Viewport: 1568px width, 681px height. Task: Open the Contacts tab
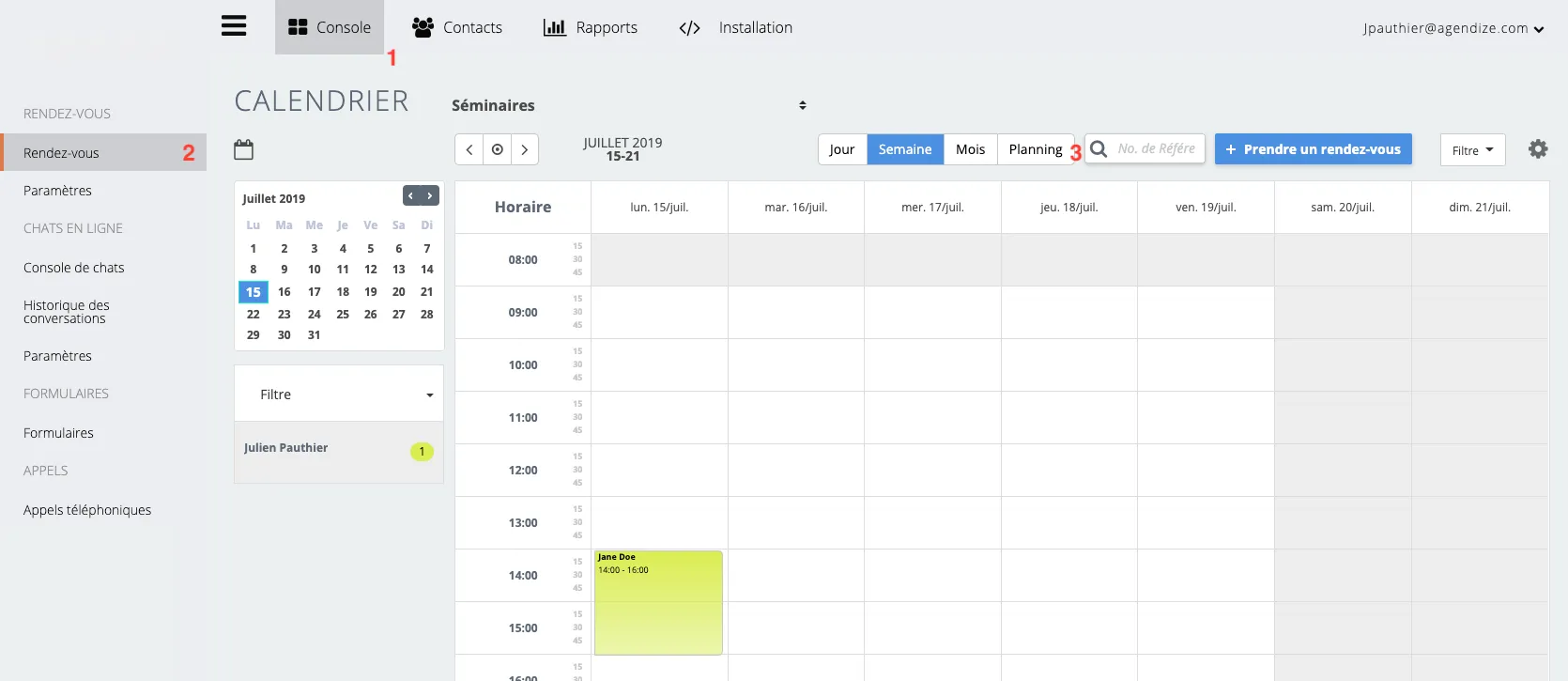[457, 27]
